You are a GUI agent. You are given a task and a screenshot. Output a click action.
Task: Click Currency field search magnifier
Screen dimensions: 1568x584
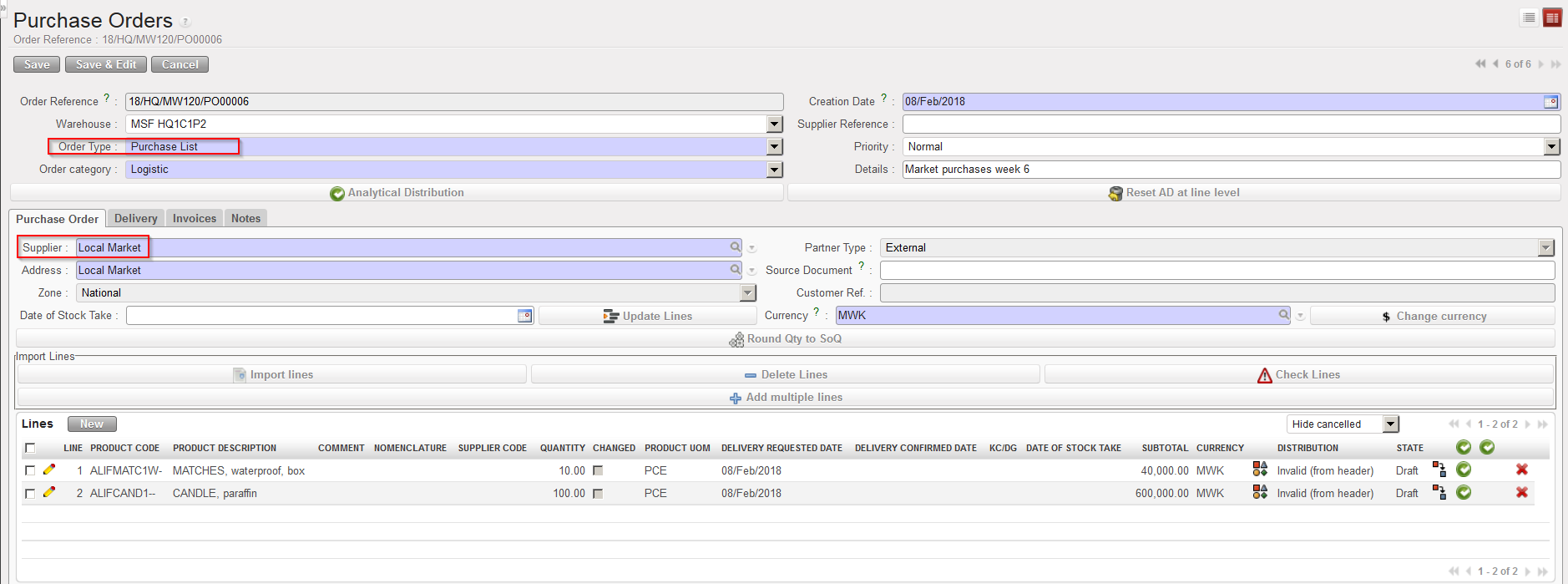coord(1283,315)
